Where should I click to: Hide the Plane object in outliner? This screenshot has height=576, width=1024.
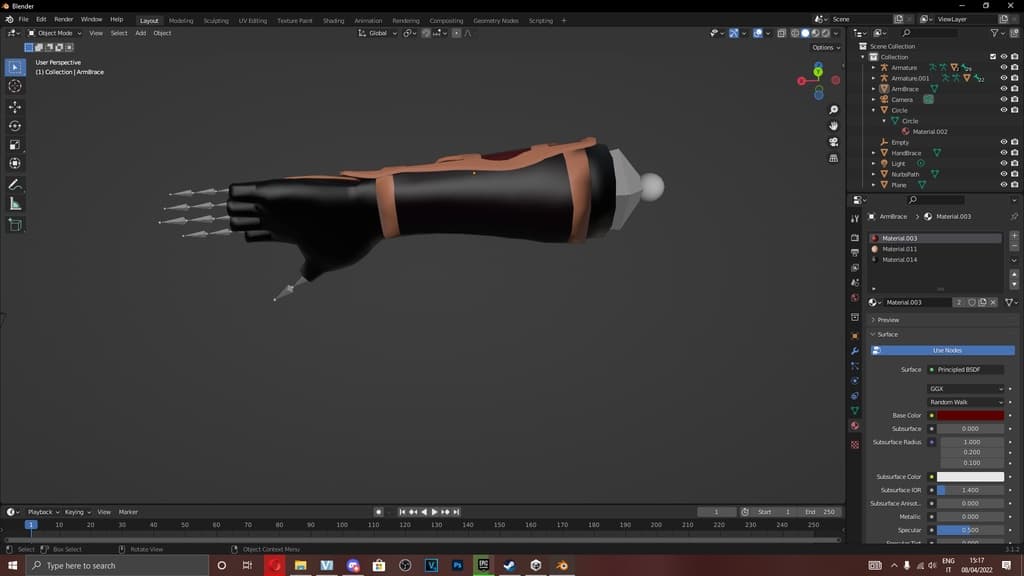click(x=1003, y=185)
